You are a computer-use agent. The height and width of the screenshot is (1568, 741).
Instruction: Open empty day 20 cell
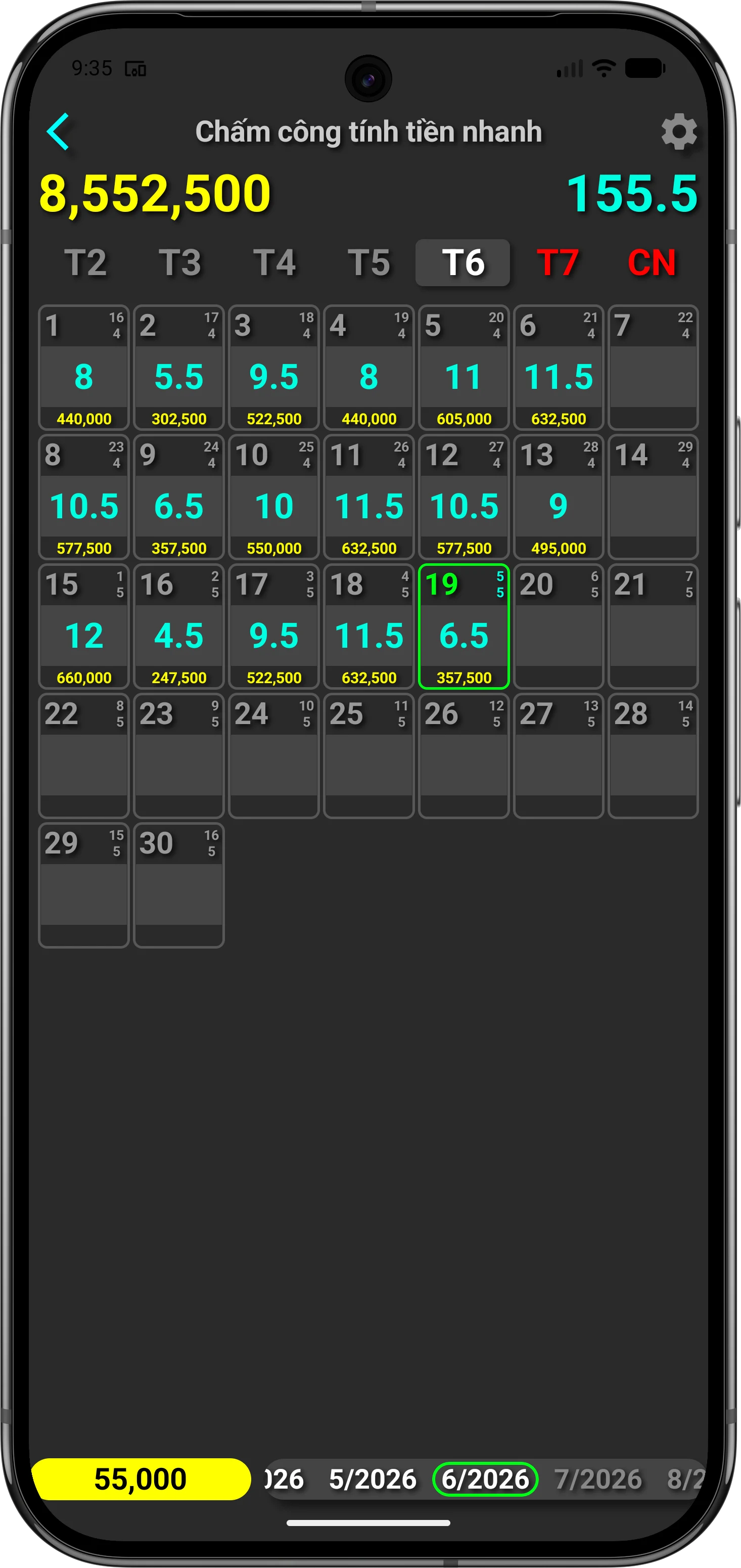[x=559, y=627]
